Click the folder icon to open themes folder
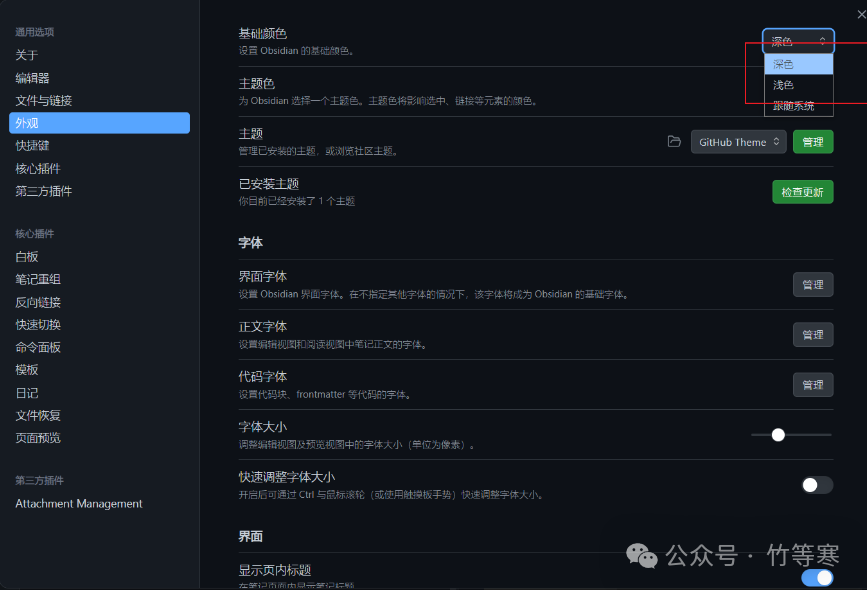 point(674,141)
